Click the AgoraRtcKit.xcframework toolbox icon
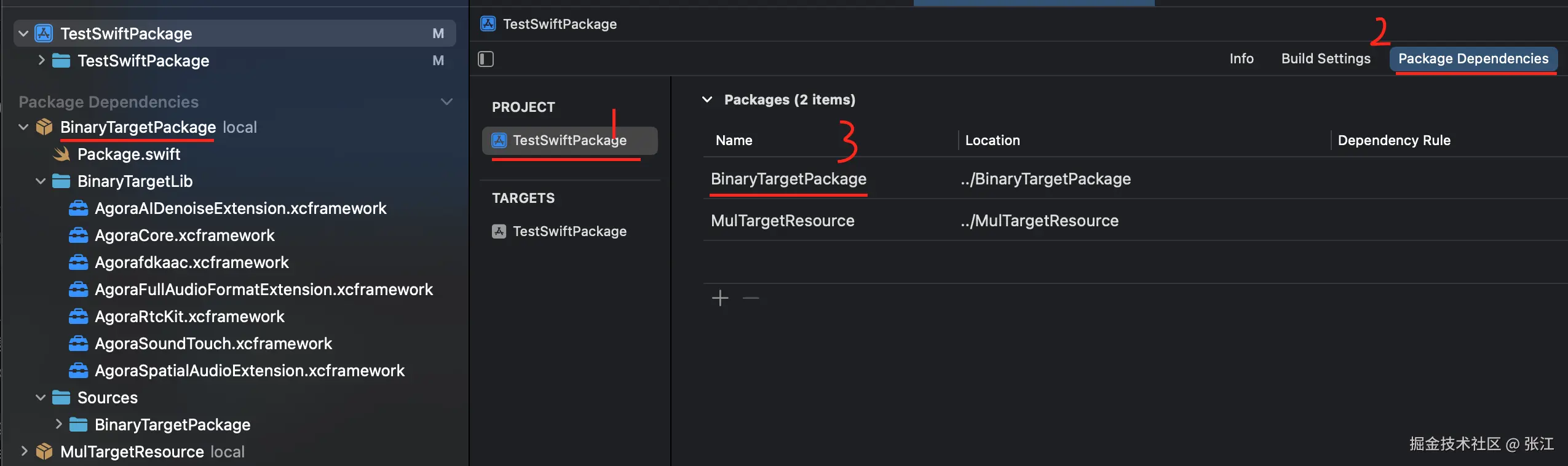This screenshot has width=1568, height=466. (78, 317)
